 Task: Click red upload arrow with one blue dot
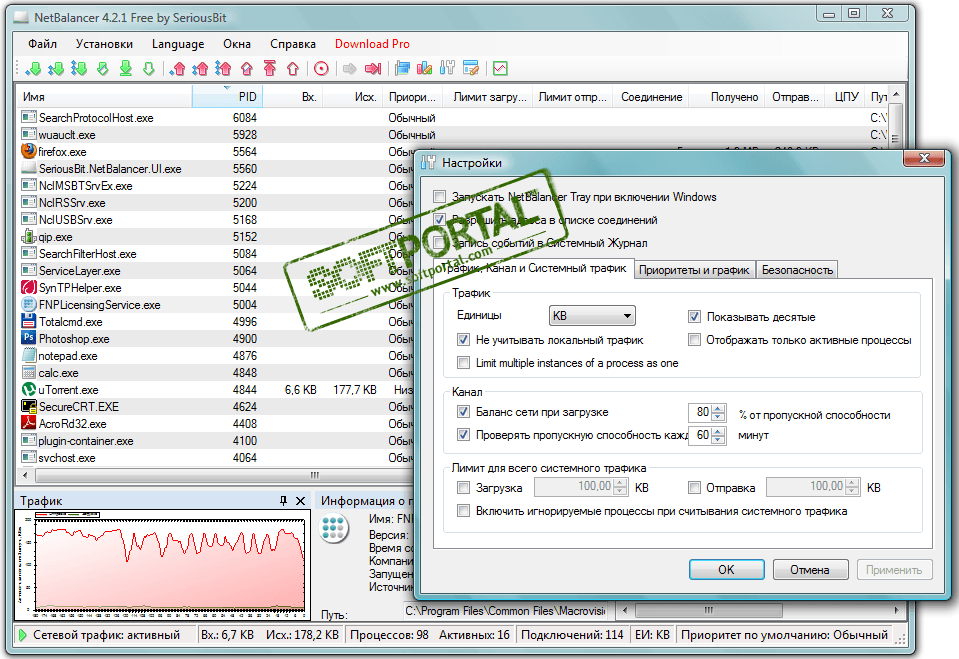(x=177, y=69)
